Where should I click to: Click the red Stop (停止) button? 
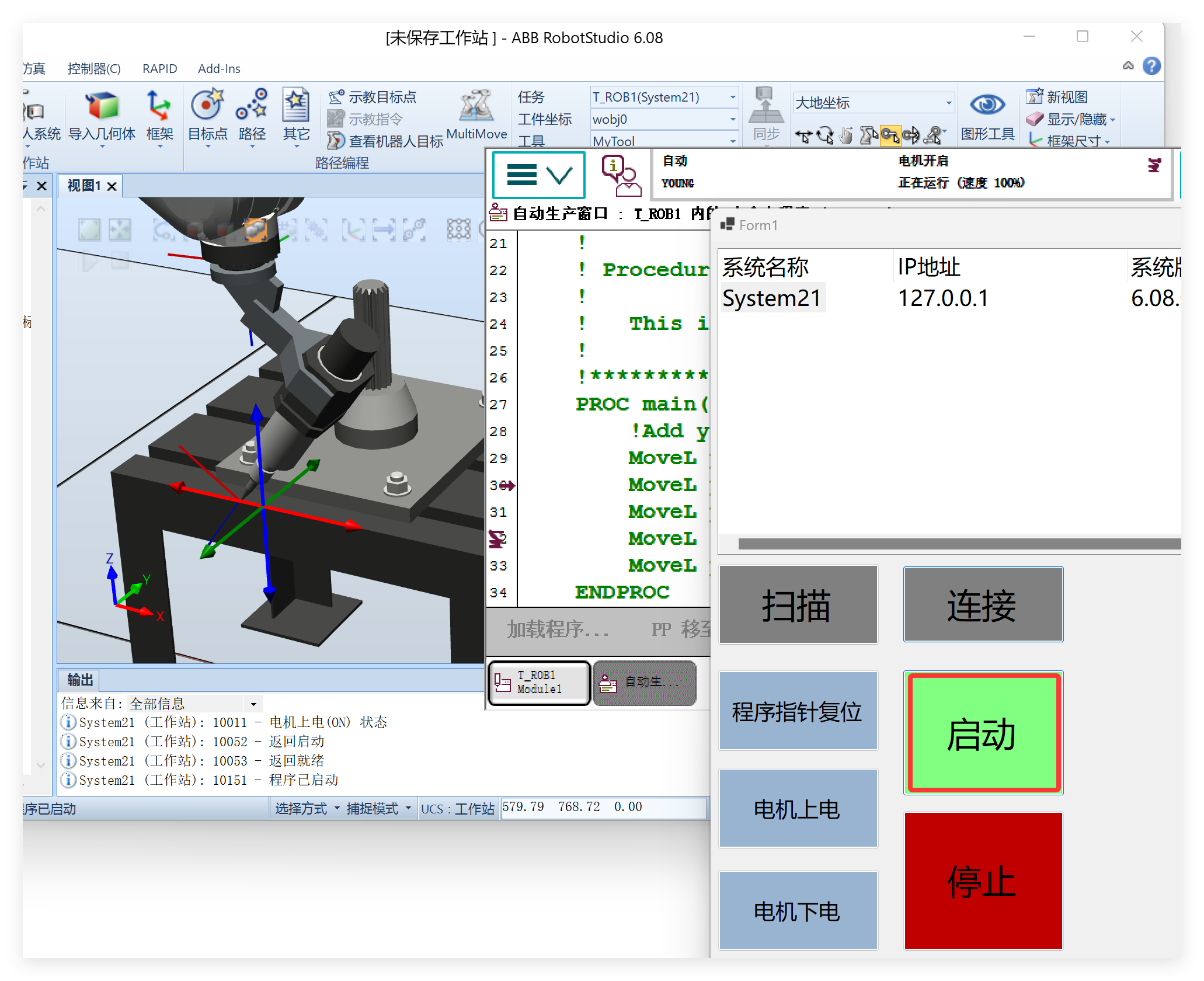point(983,882)
